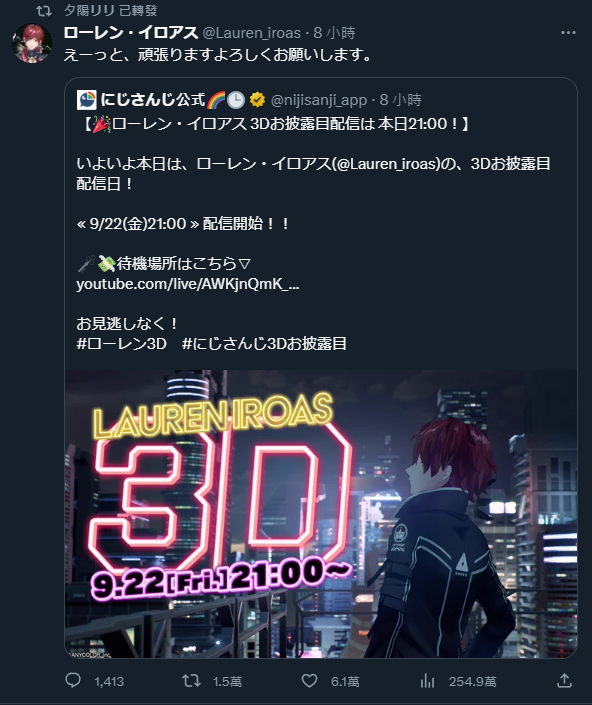
Task: Click the ローレン・イロアス display name
Action: 131,33
